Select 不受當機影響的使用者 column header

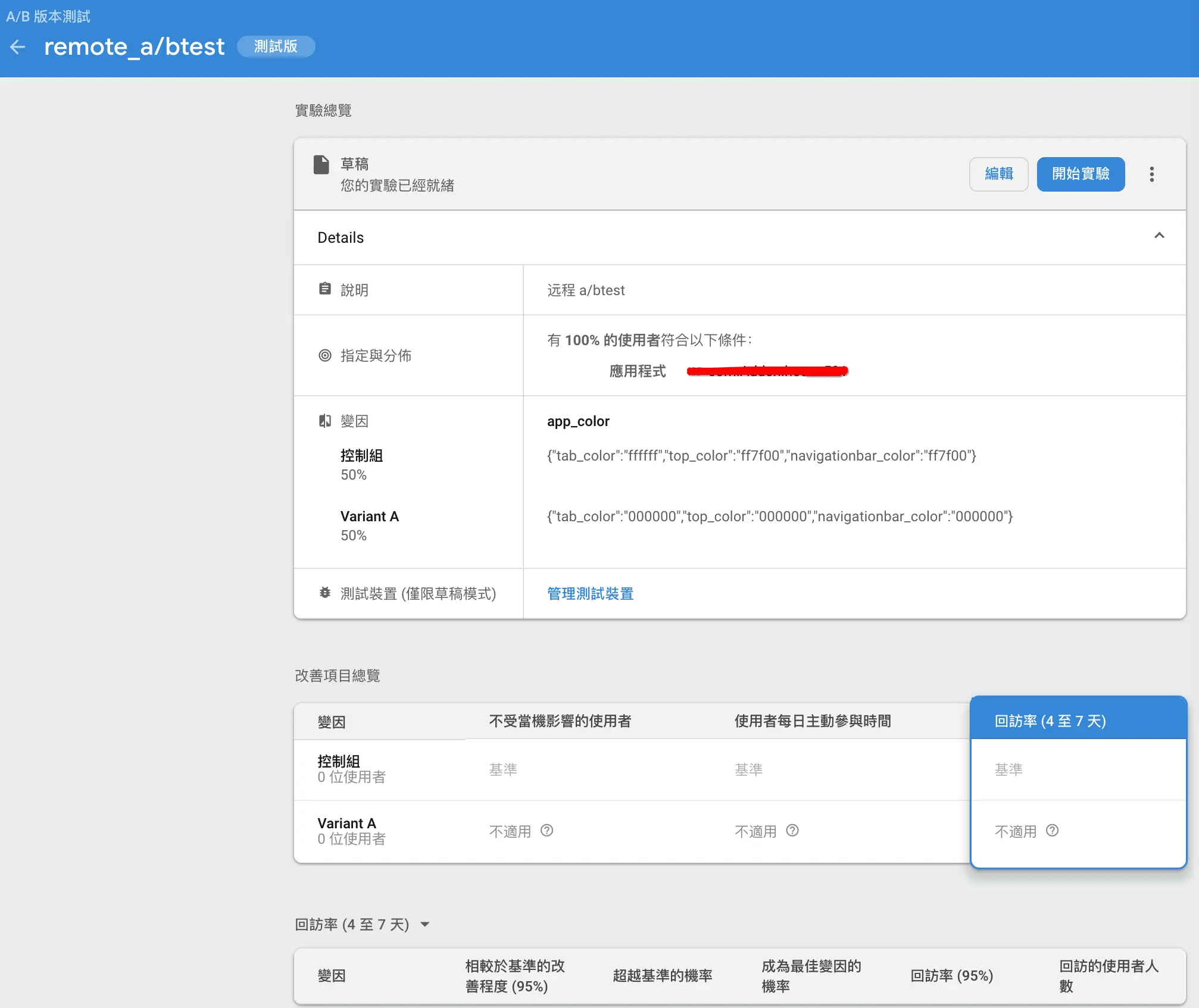[x=560, y=721]
